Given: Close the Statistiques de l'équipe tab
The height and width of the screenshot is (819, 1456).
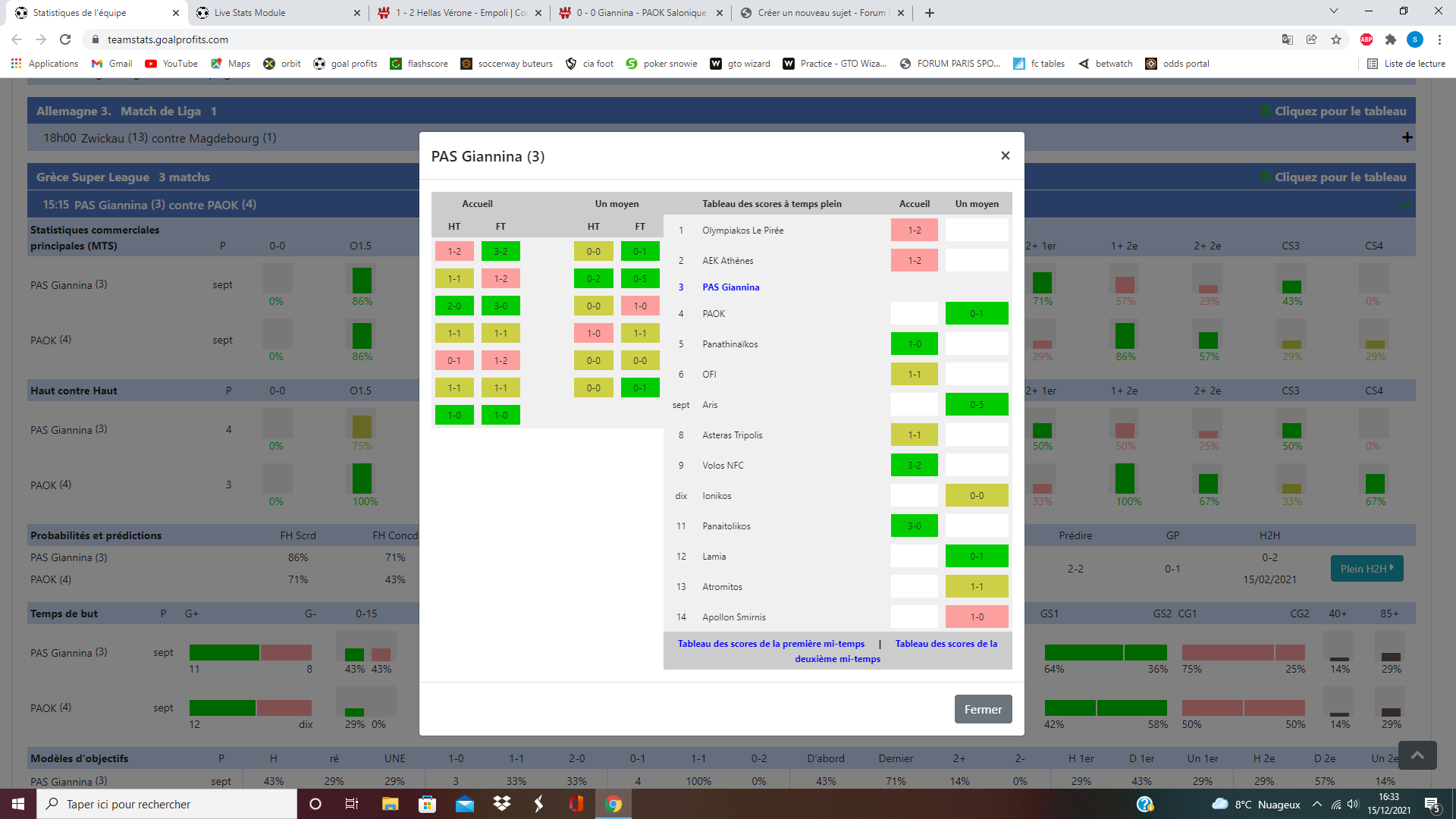Looking at the screenshot, I should tap(175, 13).
